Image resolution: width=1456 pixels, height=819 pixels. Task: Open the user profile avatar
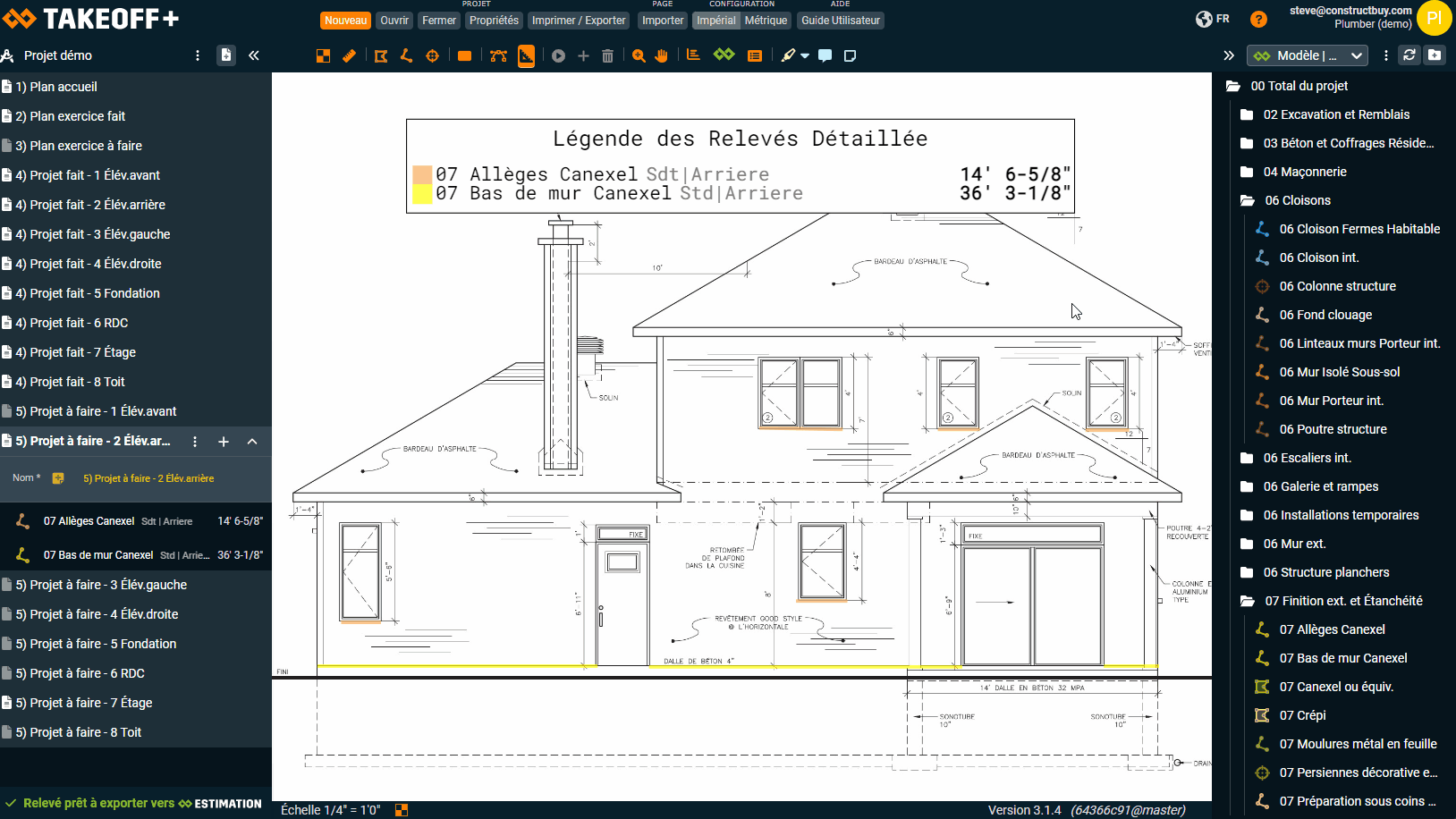point(1434,19)
